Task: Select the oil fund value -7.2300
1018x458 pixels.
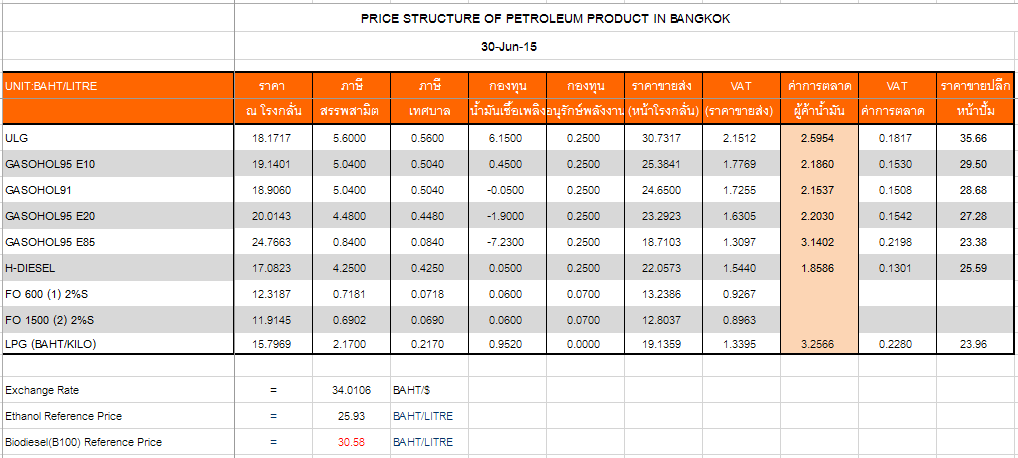Action: (x=507, y=242)
